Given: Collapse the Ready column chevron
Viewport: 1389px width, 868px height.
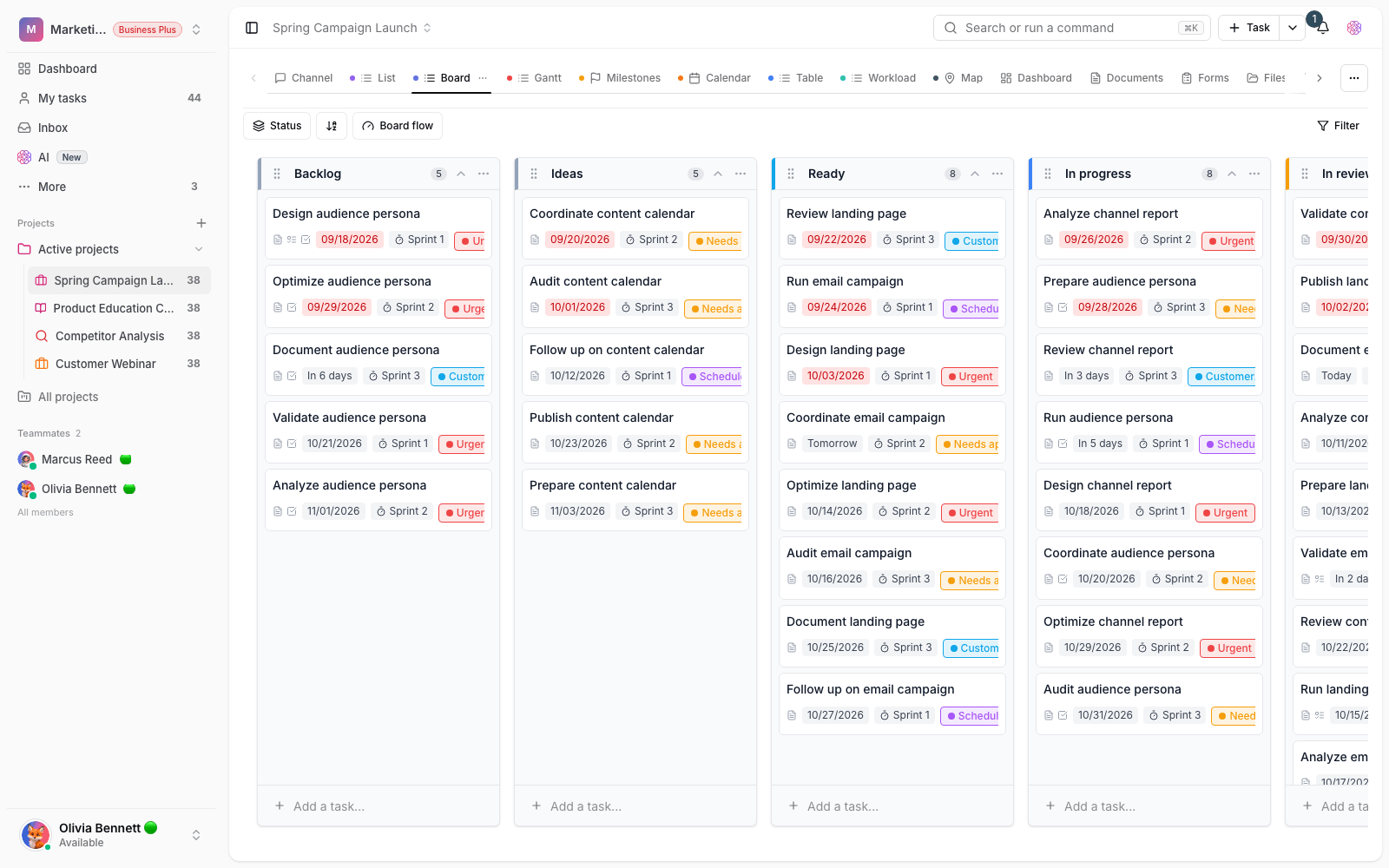Looking at the screenshot, I should coord(975,174).
